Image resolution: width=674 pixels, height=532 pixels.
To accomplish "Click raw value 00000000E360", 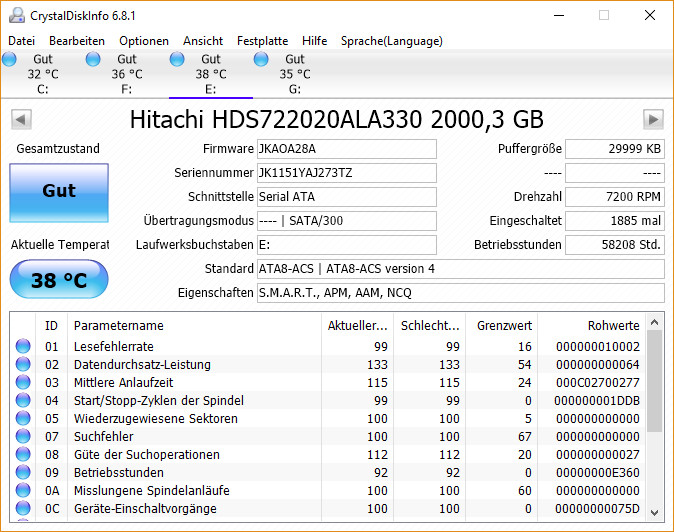I will click(597, 473).
